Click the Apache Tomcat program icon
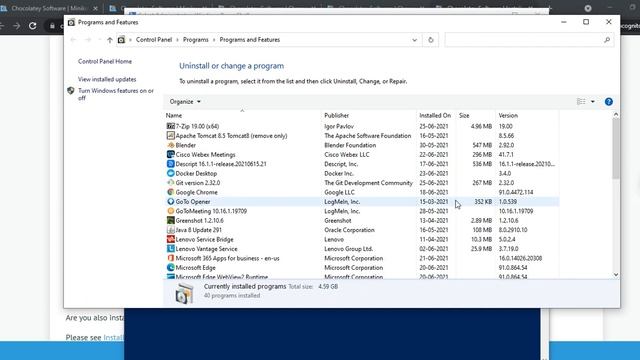 coord(171,136)
